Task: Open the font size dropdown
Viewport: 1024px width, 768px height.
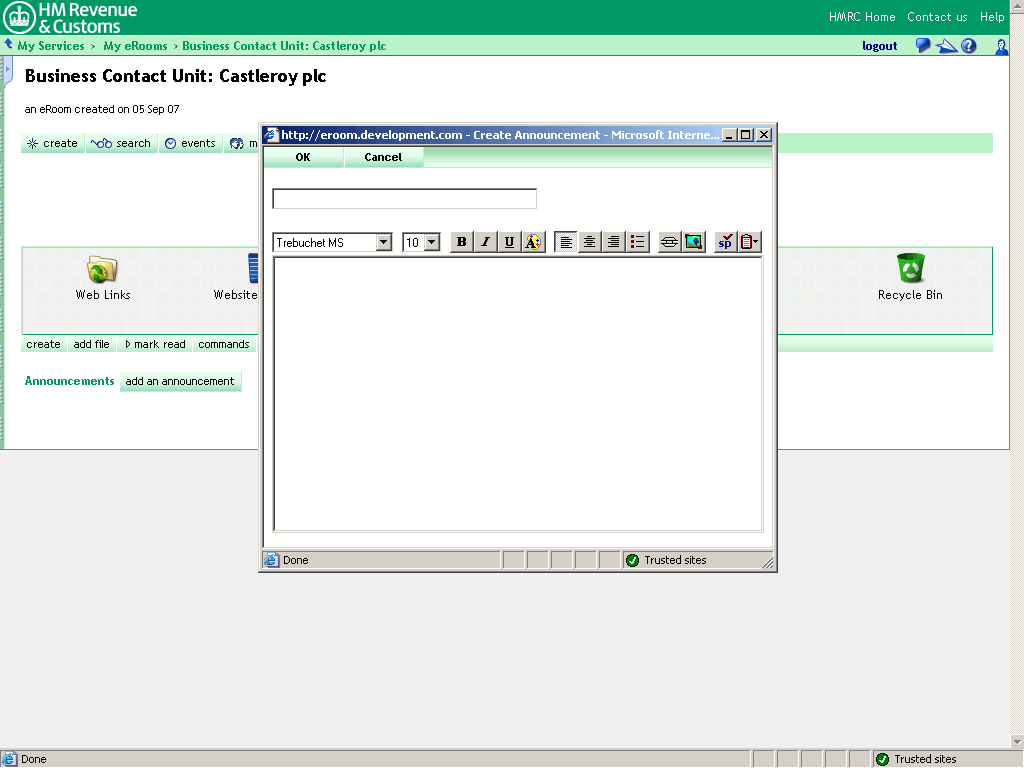Action: 432,241
